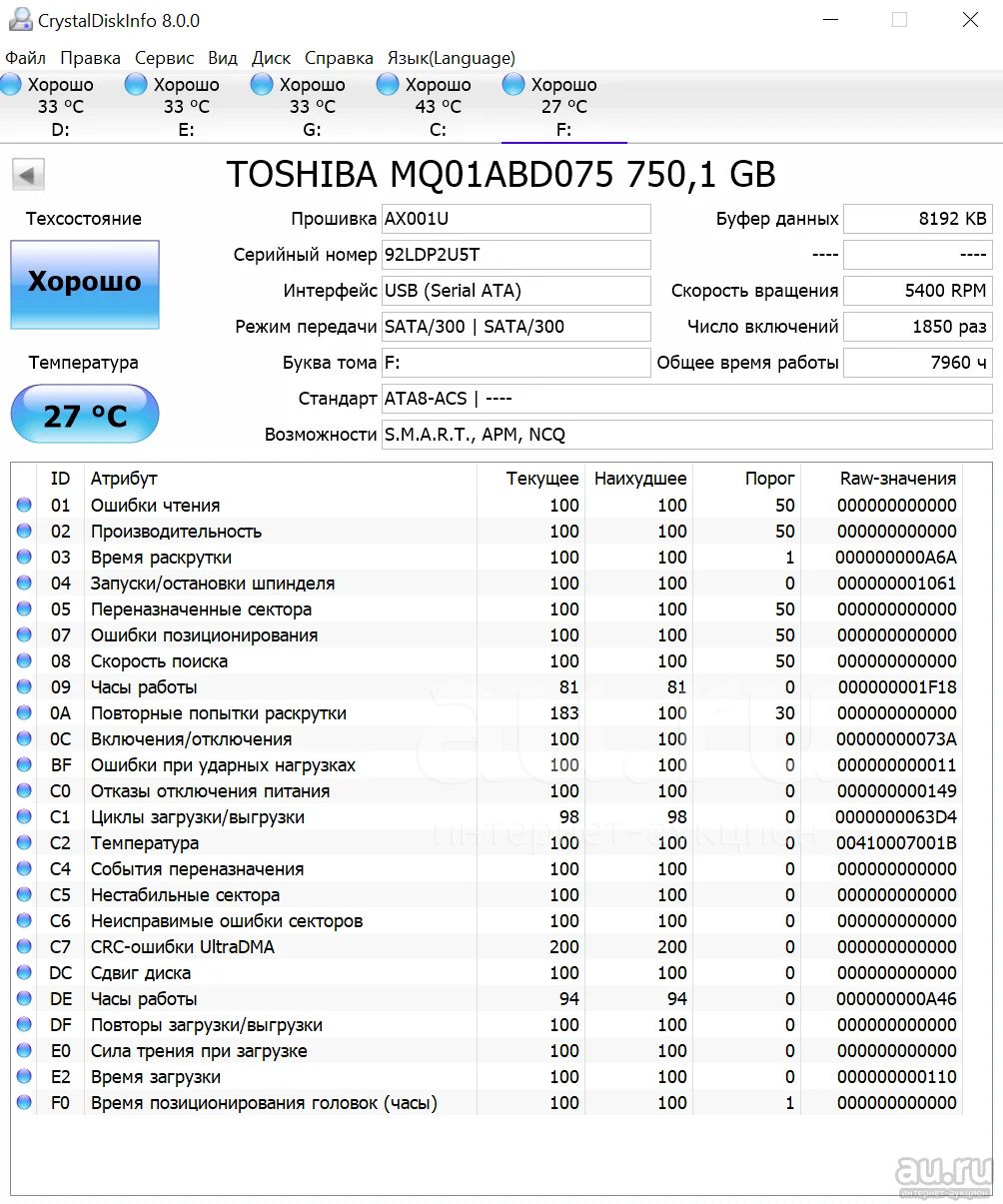This screenshot has width=1003, height=1204.
Task: Click the status orb for Переназначенные сектора
Action: tap(24, 609)
